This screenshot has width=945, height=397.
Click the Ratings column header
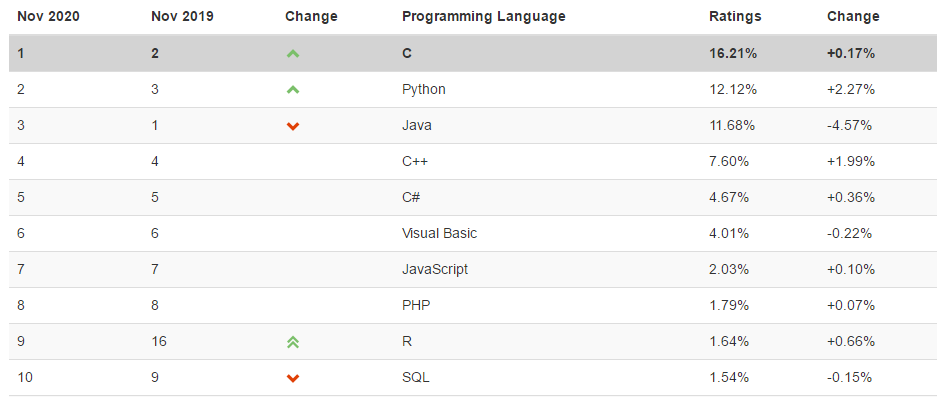point(735,17)
